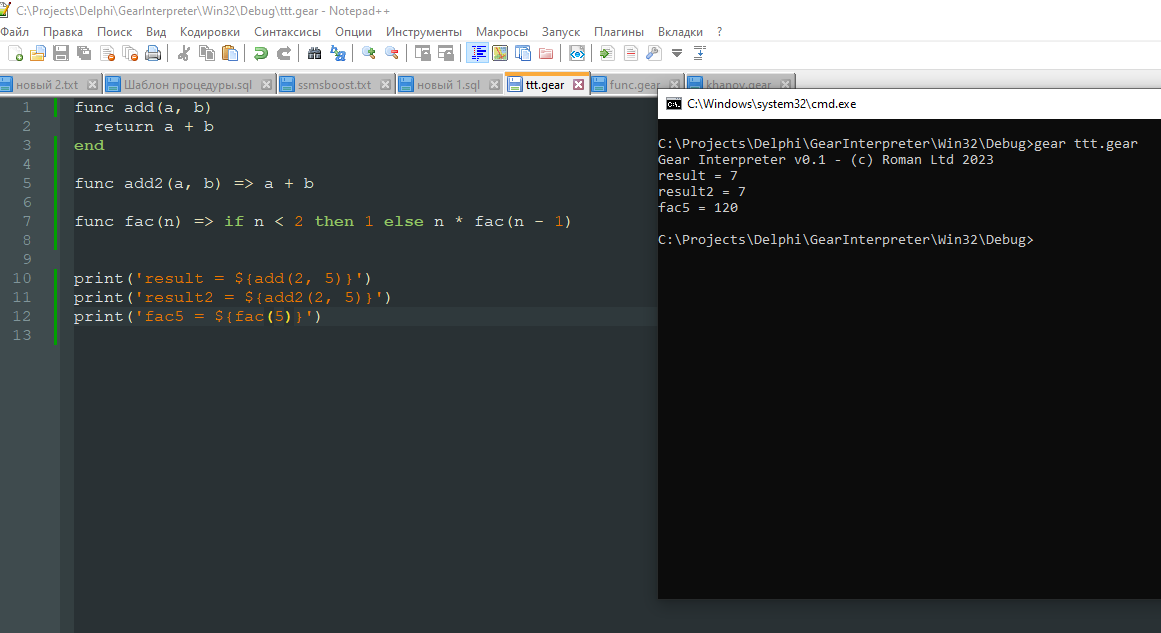Close the ttt.gear tab
1161x633 pixels.
pos(578,85)
